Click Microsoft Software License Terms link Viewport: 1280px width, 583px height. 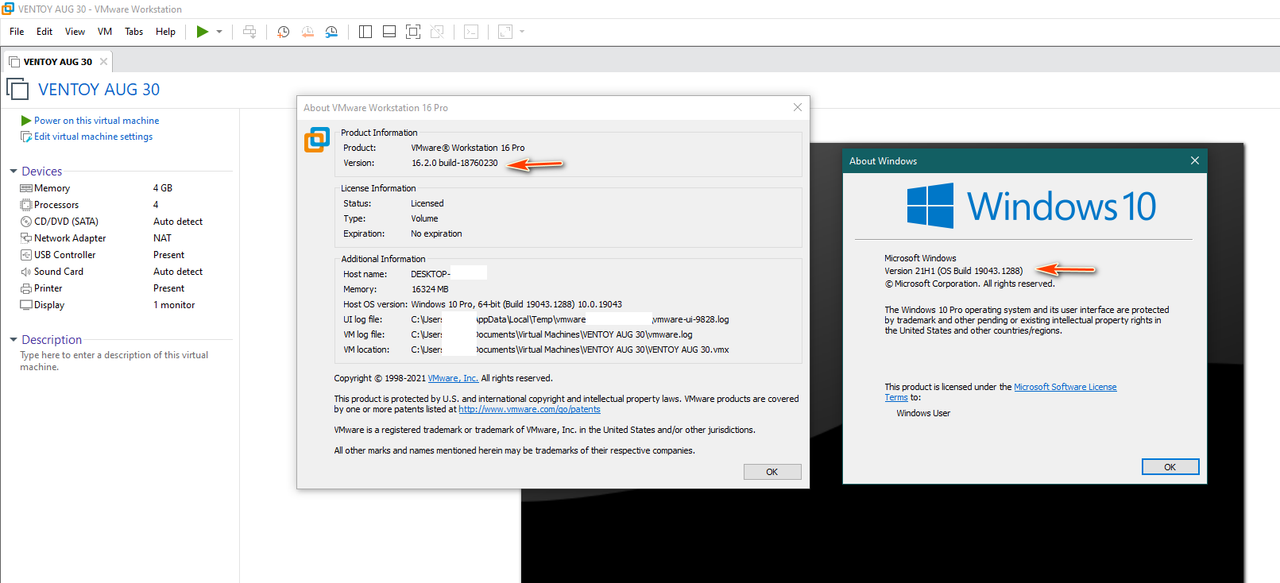click(1065, 387)
